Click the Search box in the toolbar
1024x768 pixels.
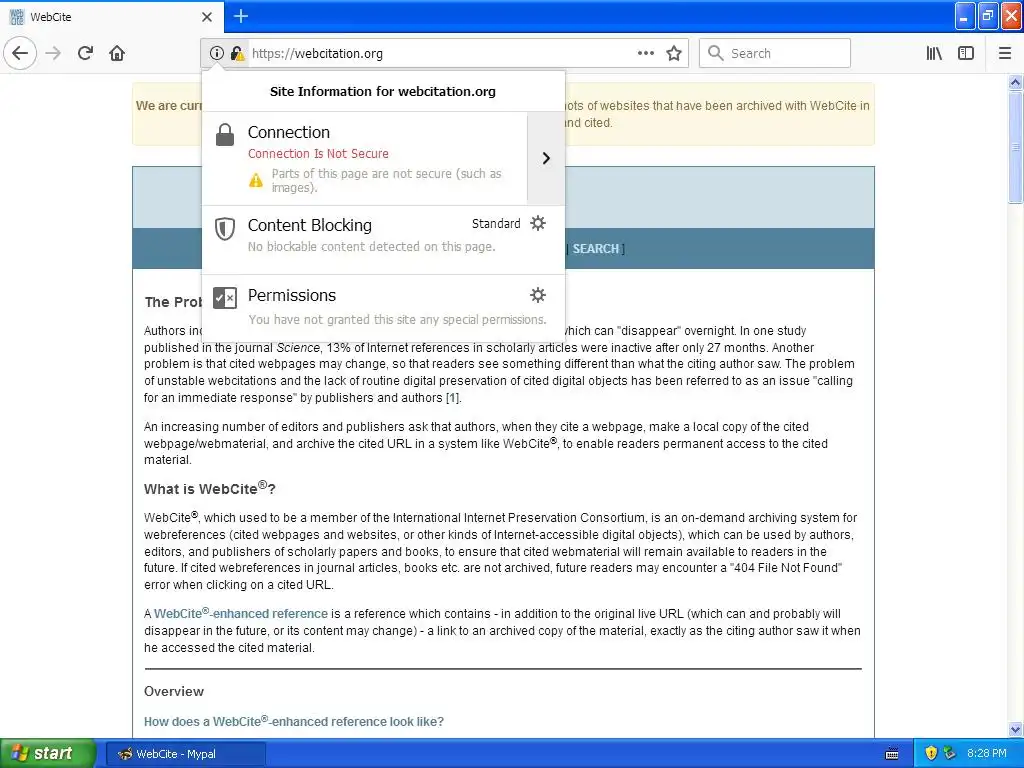point(775,53)
